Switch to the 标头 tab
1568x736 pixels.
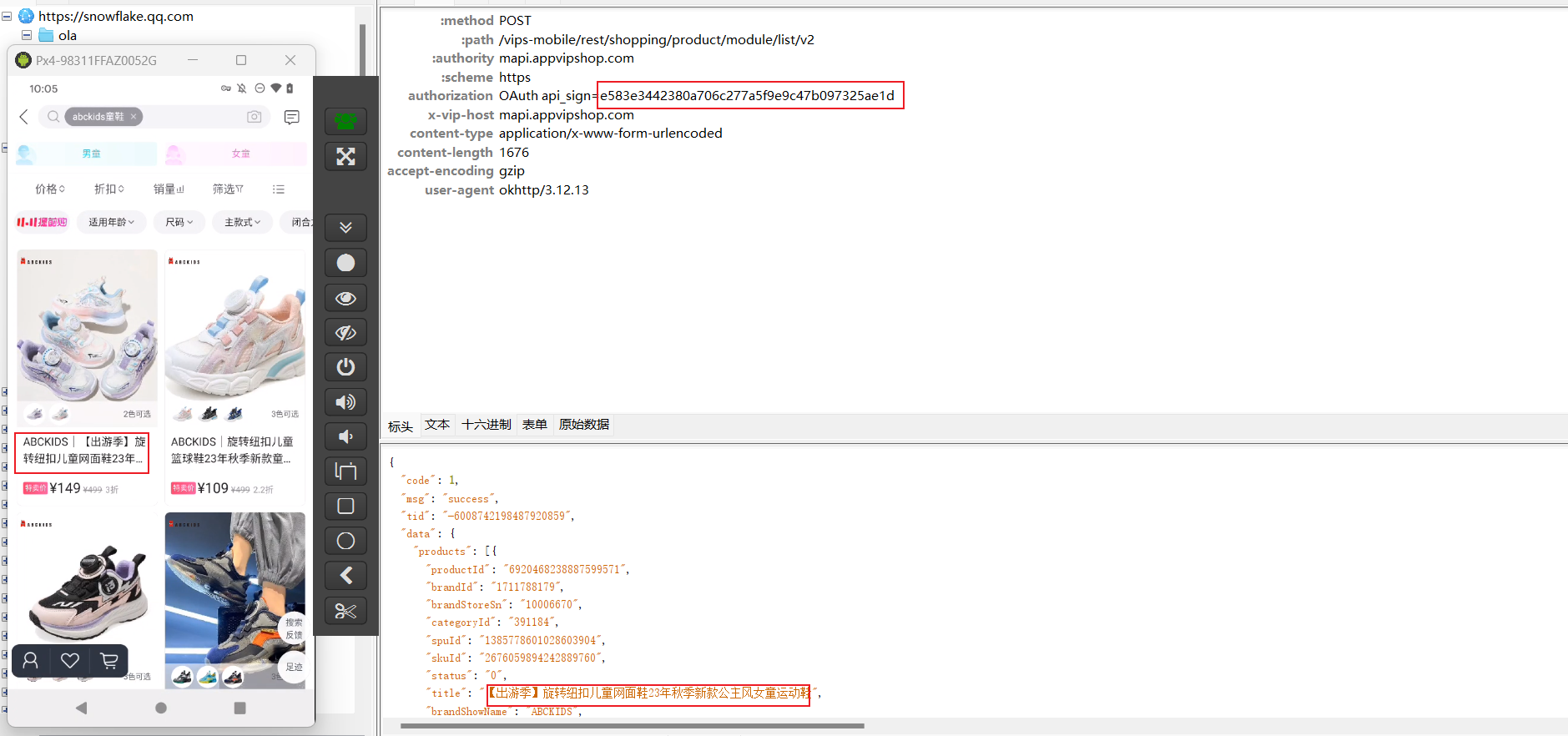[401, 426]
